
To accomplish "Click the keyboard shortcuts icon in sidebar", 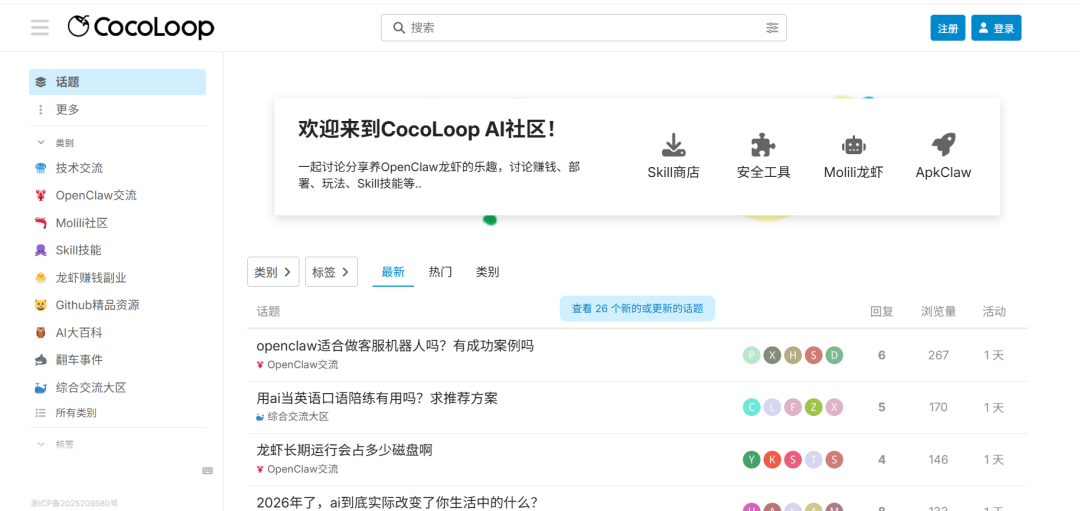I will point(207,470).
